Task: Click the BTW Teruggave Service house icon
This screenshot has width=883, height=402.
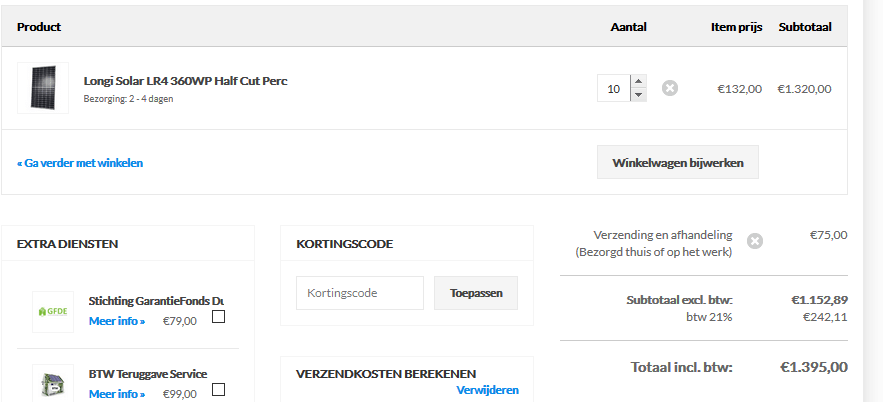Action: coord(53,385)
